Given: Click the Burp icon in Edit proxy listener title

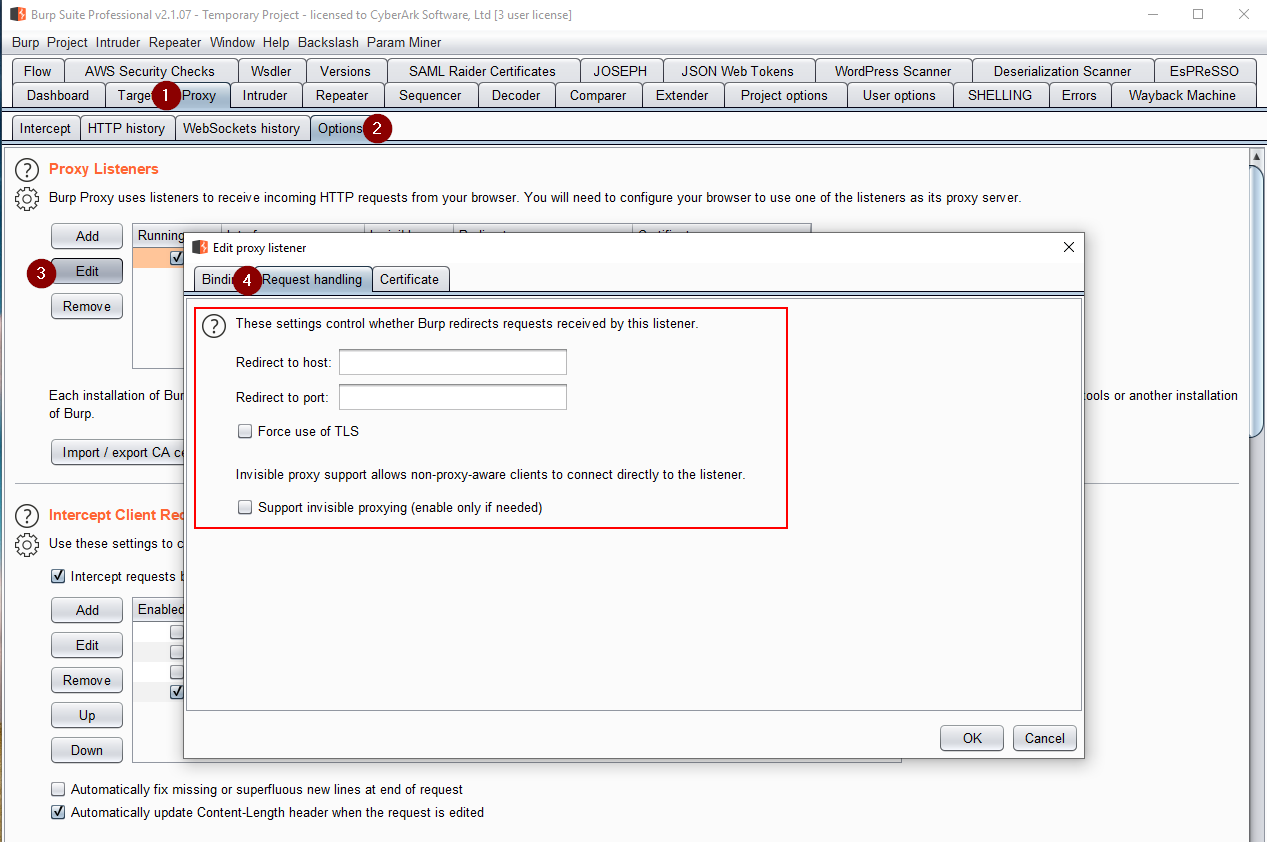Looking at the screenshot, I should click(200, 247).
